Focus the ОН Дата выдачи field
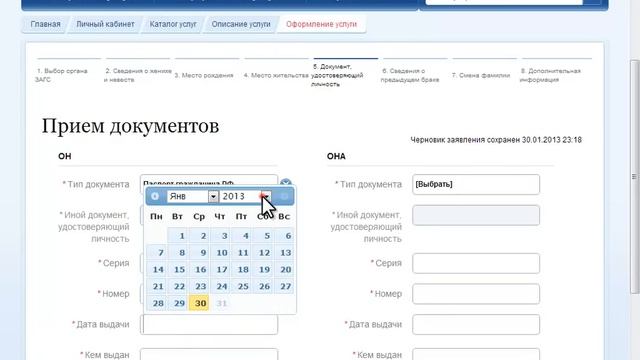This screenshot has width=640, height=360. pyautogui.click(x=209, y=324)
